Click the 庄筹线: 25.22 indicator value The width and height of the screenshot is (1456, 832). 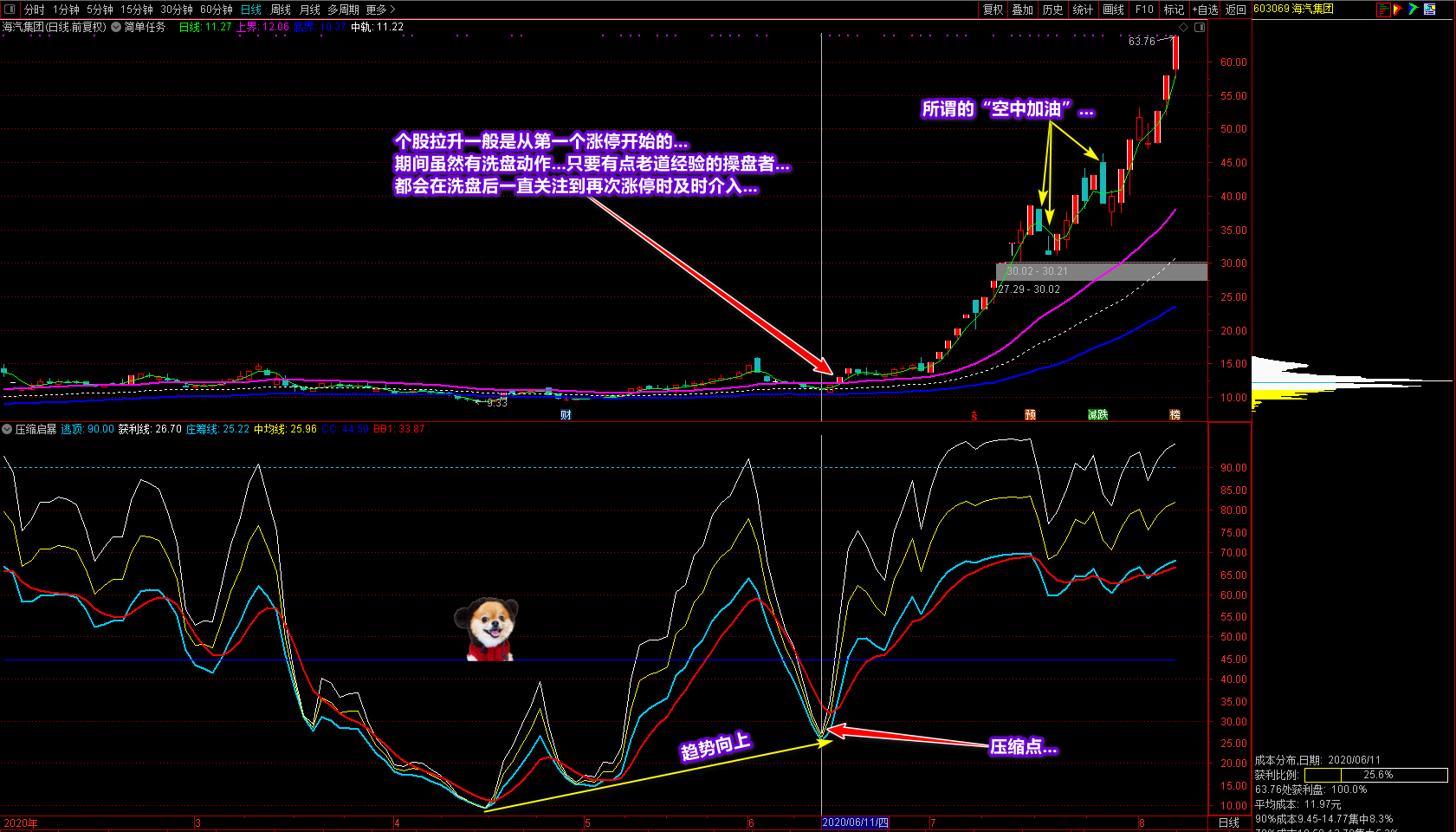pos(217,429)
